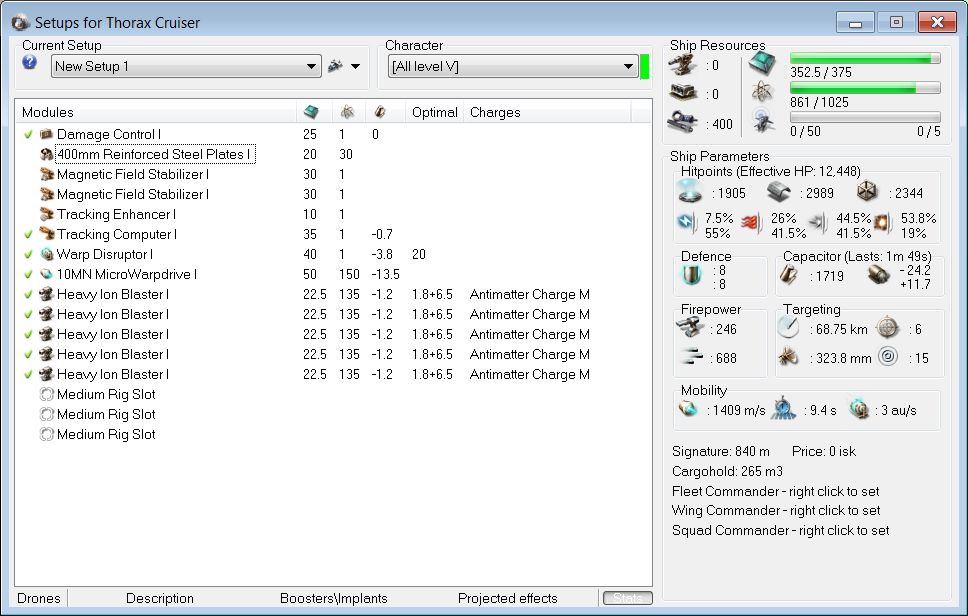This screenshot has height=616, width=968.
Task: Switch to the Drones tab
Action: [39, 598]
